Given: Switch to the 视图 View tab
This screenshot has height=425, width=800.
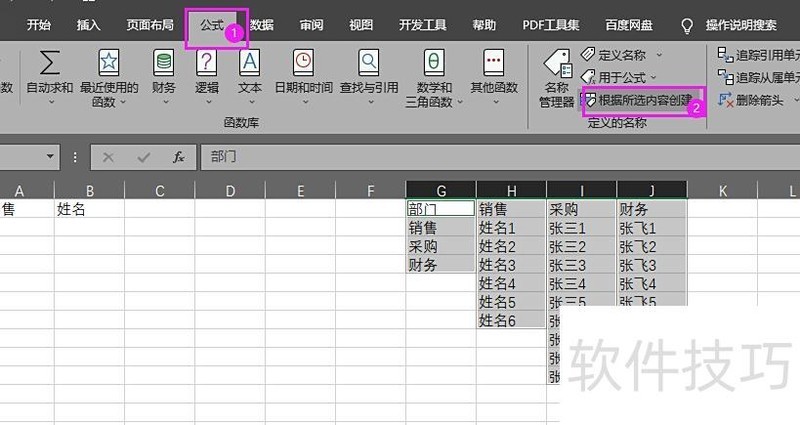Looking at the screenshot, I should [361, 25].
